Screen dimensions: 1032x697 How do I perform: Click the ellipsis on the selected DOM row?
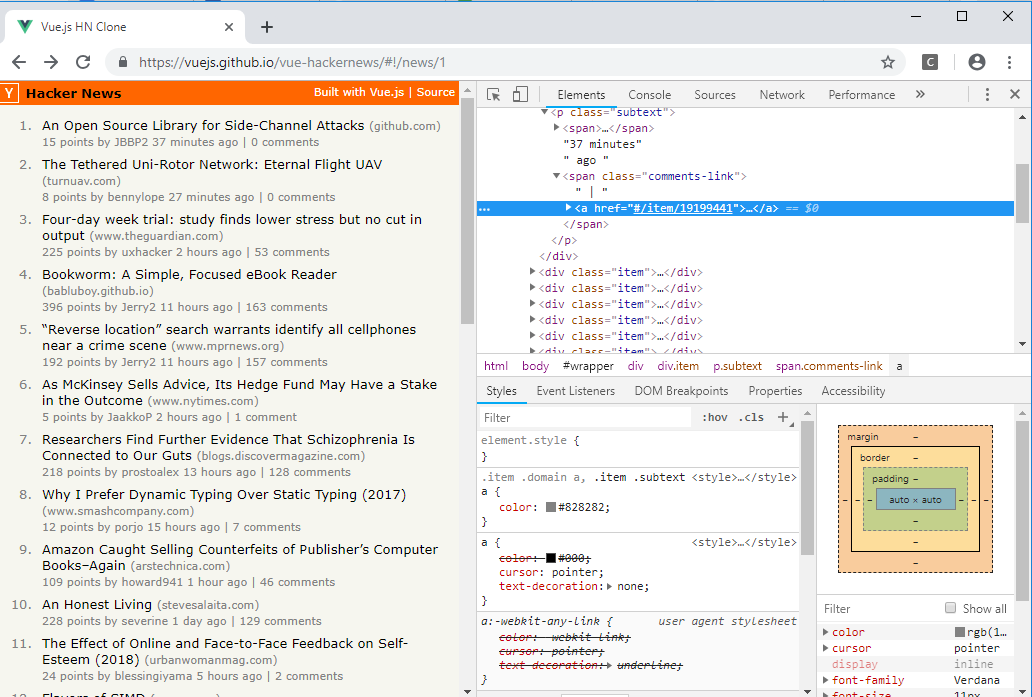[484, 209]
